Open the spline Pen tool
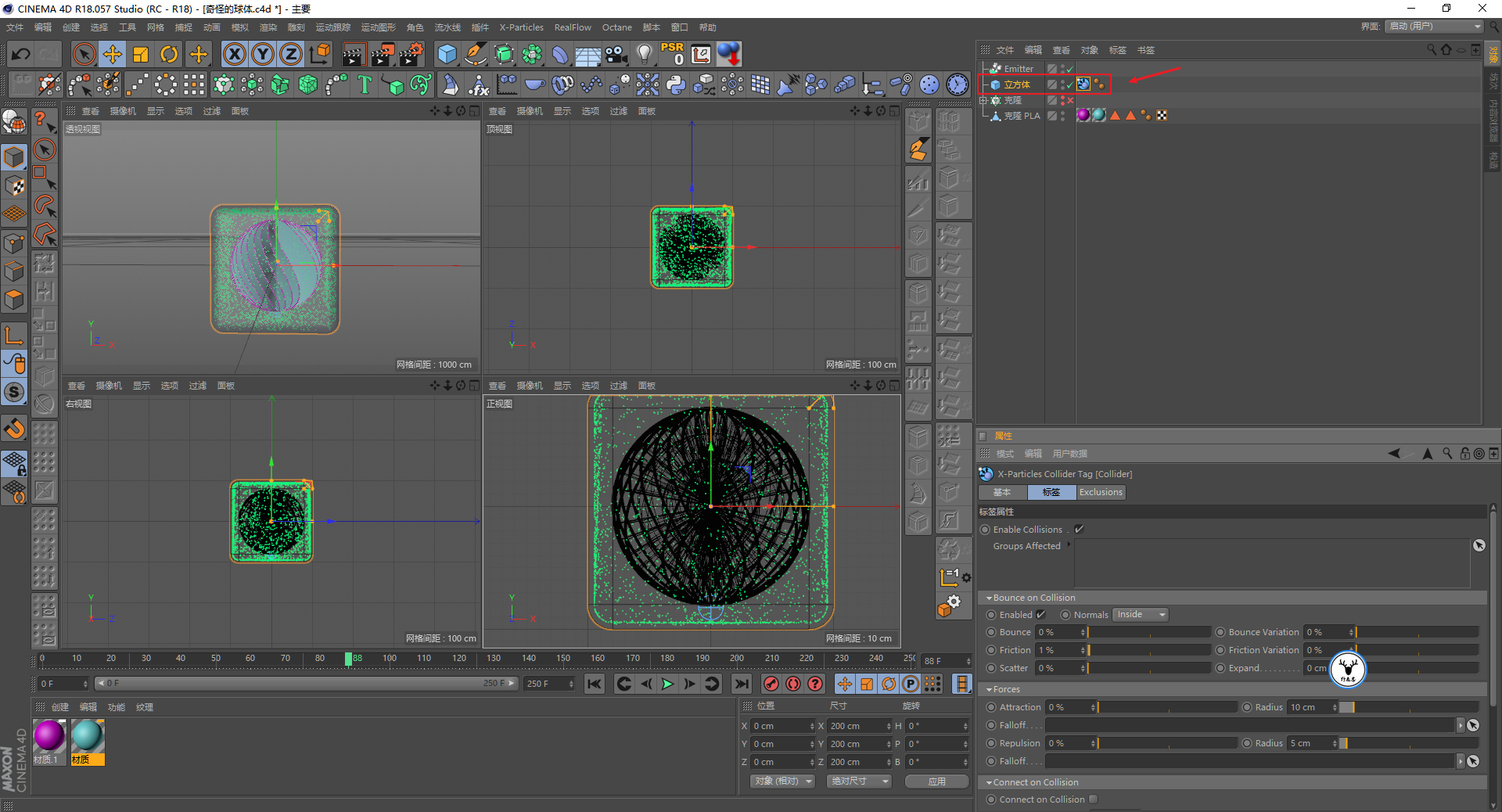The image size is (1502, 812). click(x=476, y=54)
